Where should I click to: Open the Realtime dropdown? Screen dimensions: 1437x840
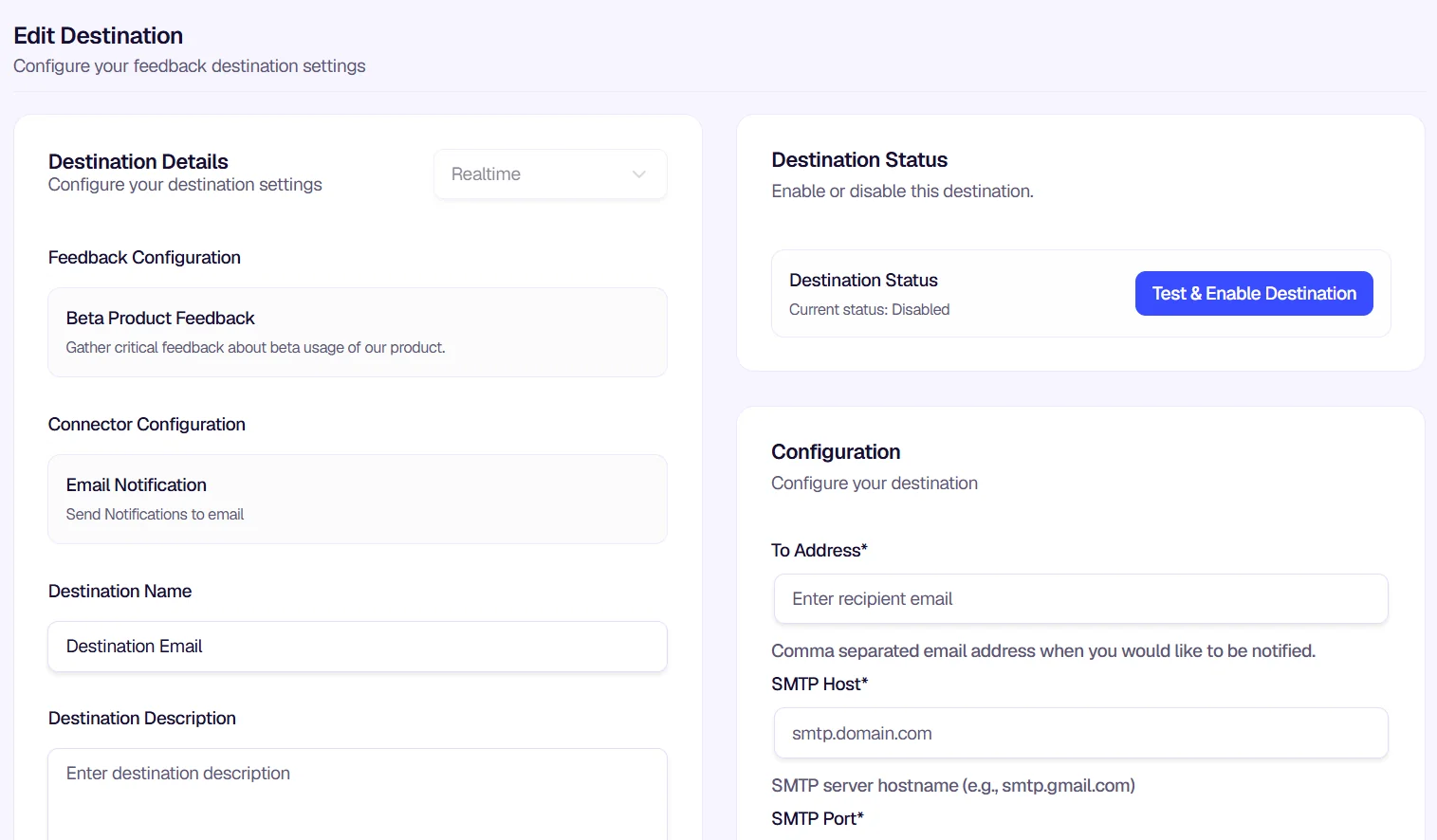(x=550, y=174)
